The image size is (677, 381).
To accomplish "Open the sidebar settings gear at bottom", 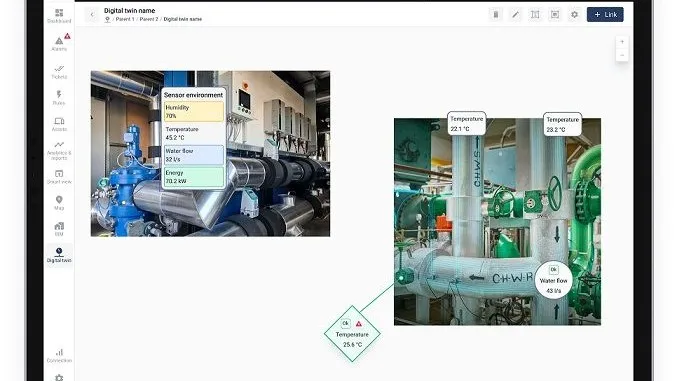I will click(59, 378).
